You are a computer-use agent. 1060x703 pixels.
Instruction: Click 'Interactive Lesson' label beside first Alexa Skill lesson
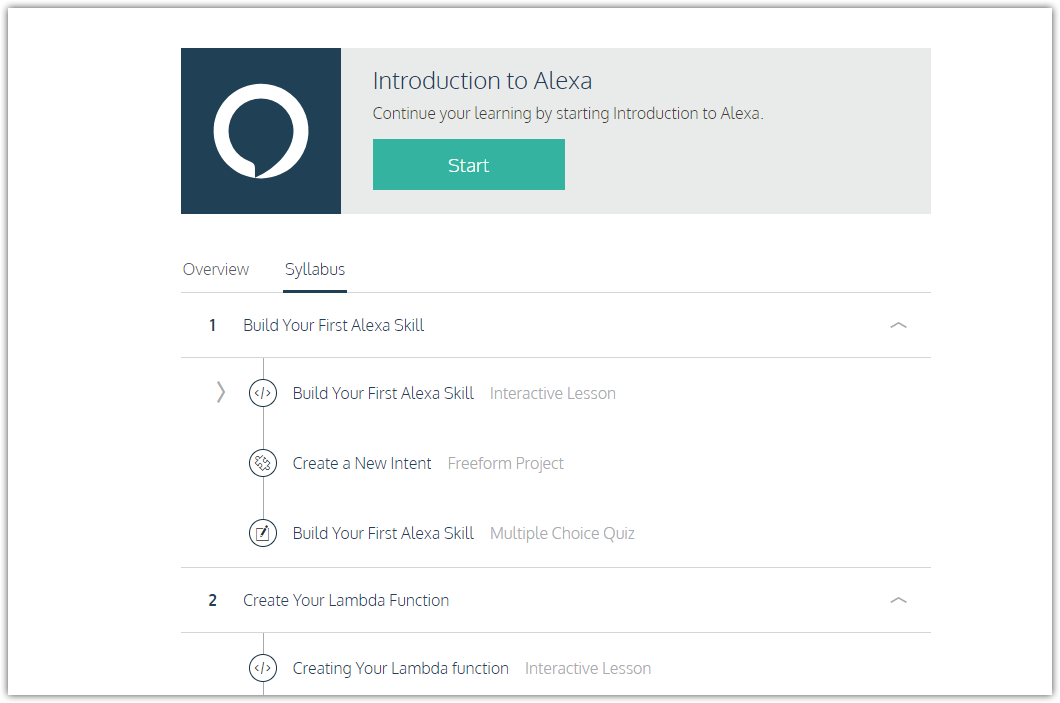552,393
